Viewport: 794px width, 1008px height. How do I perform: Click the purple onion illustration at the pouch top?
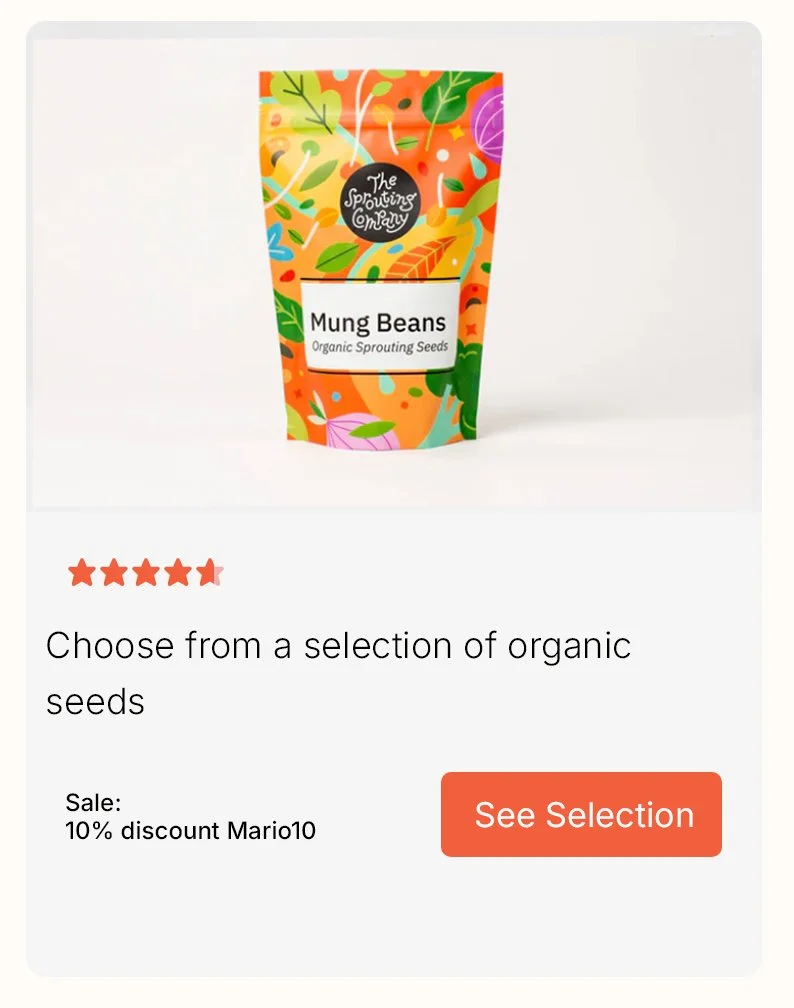pyautogui.click(x=487, y=123)
